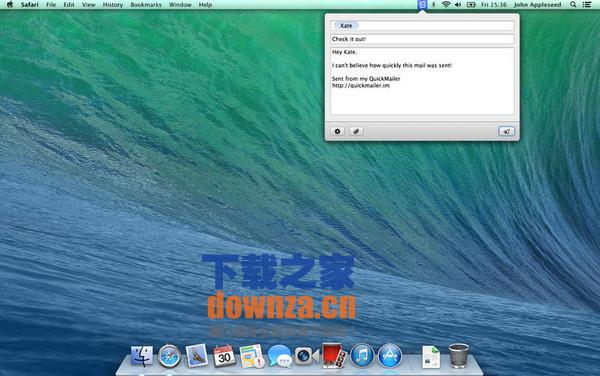Open the Safari menu
Image resolution: width=600 pixels, height=376 pixels.
click(29, 5)
